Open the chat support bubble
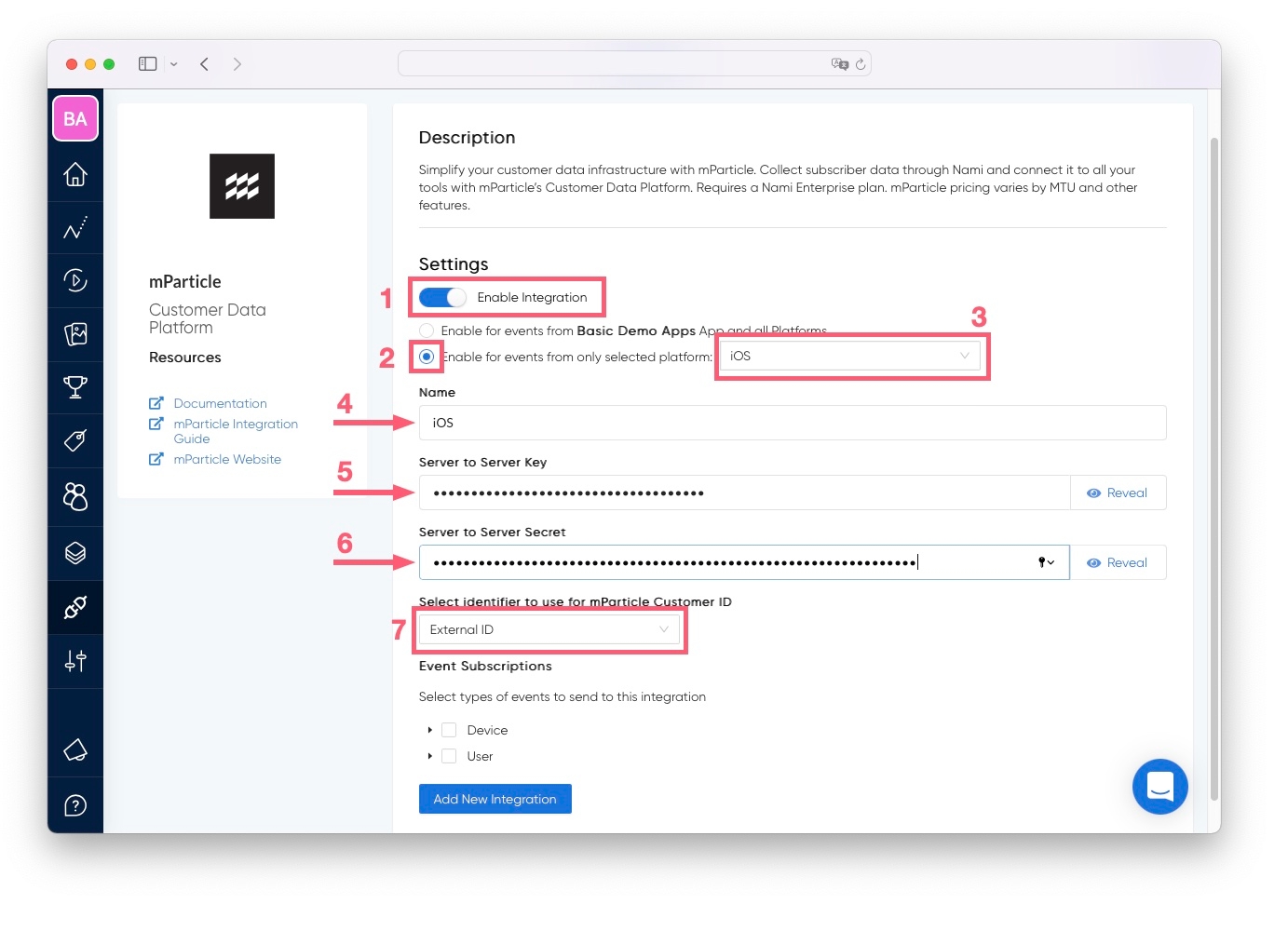 tap(1160, 787)
